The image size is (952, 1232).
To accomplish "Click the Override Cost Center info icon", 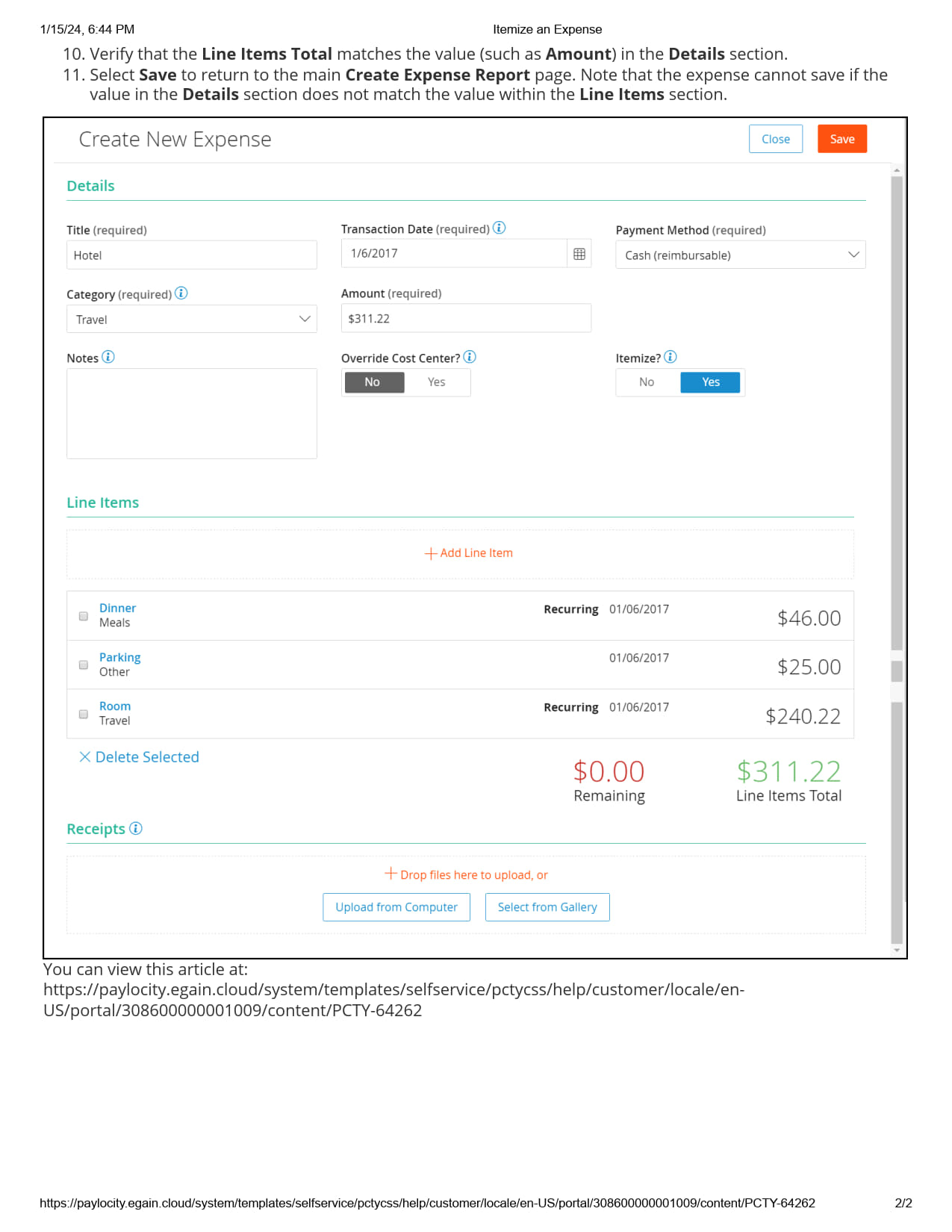I will pos(470,357).
